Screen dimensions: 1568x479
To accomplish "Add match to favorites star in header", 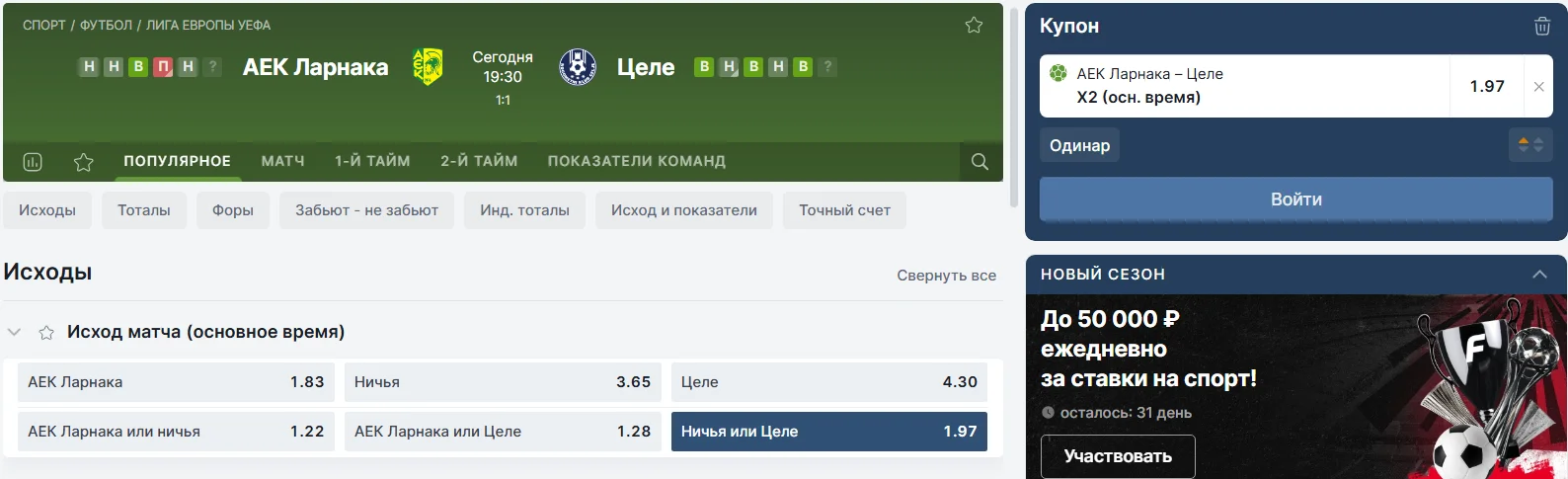I will pos(974,26).
